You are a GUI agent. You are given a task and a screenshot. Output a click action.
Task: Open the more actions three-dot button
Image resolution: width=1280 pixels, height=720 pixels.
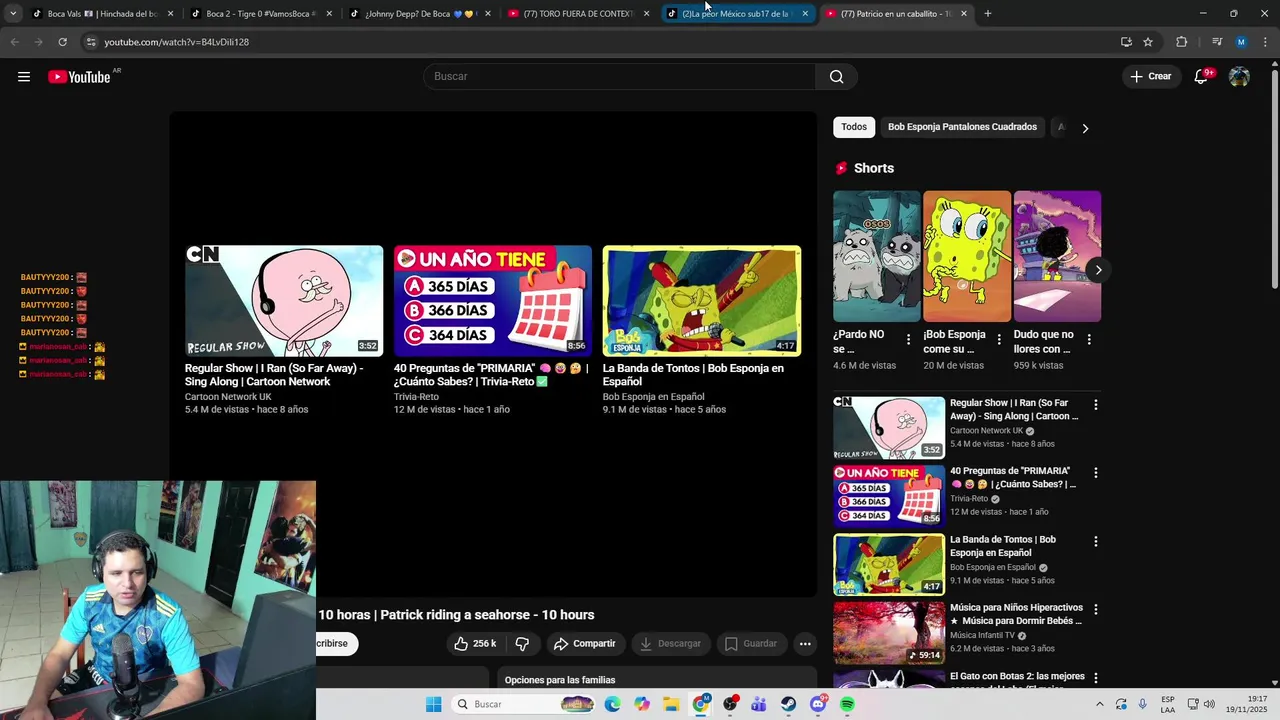coord(805,644)
